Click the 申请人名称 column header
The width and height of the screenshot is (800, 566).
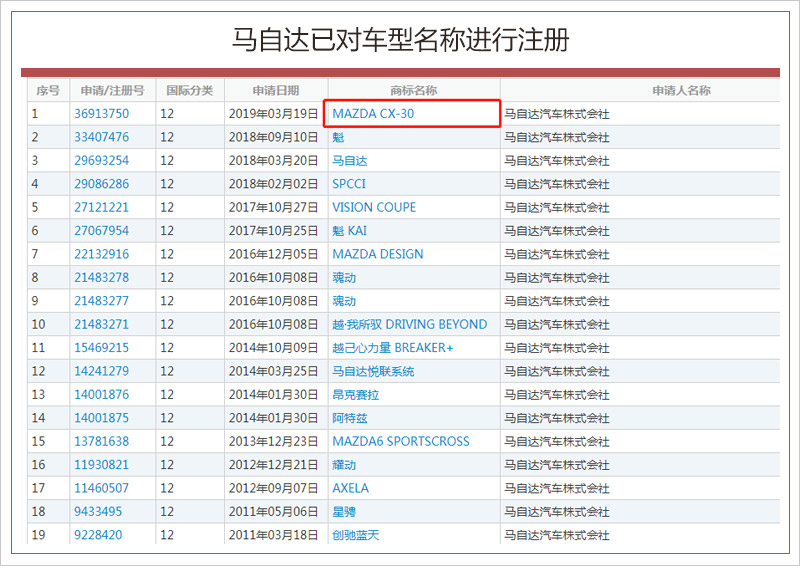[x=681, y=90]
